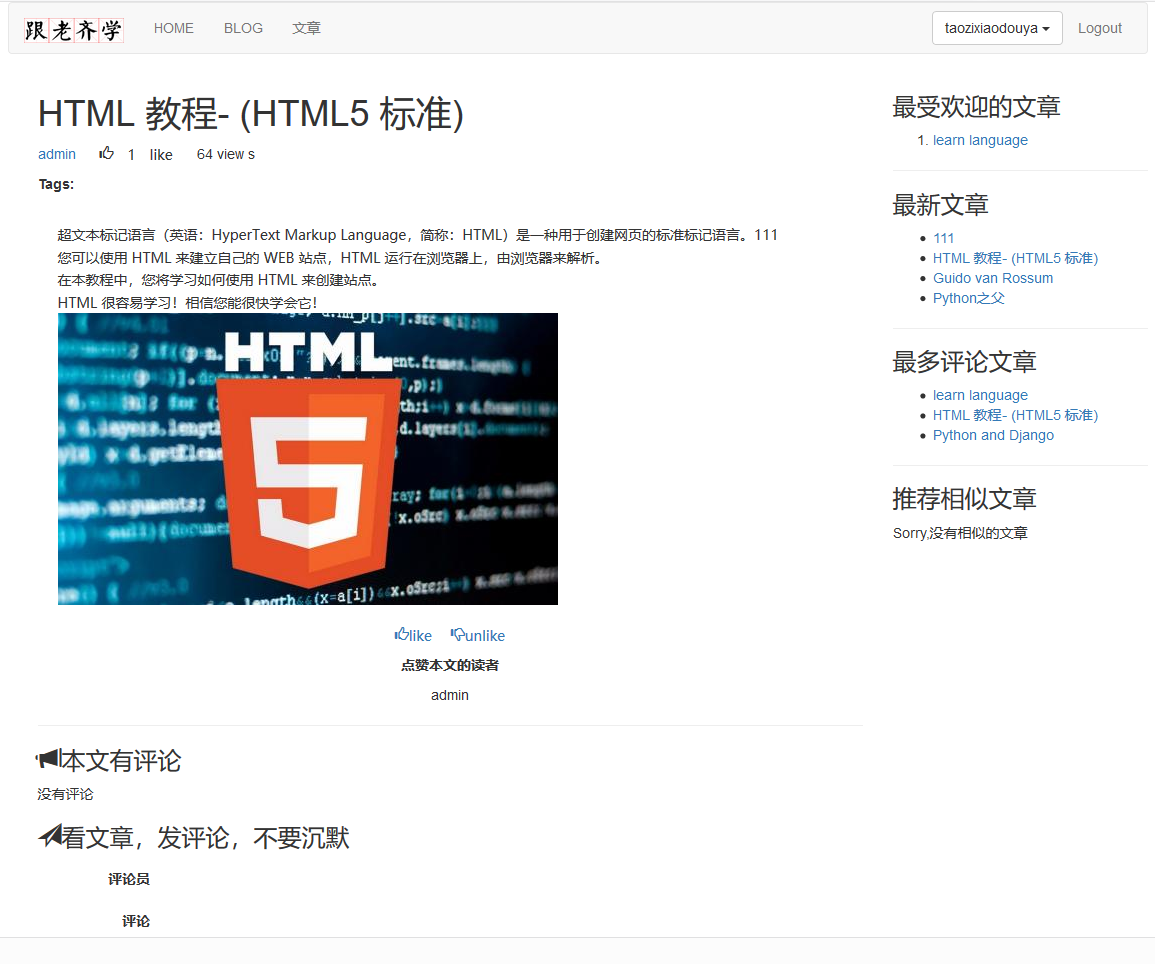Open the Python之父 article link
Image resolution: width=1155 pixels, height=964 pixels.
click(969, 298)
